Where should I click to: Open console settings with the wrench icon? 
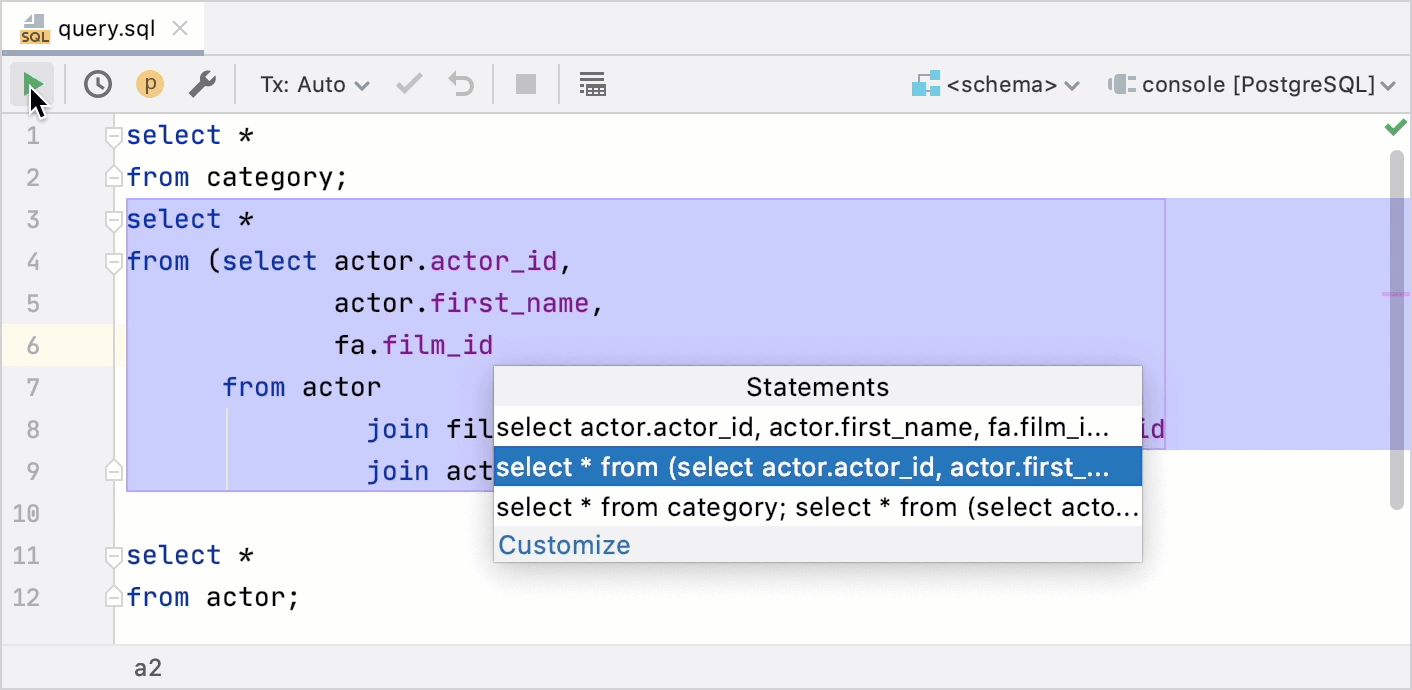203,84
